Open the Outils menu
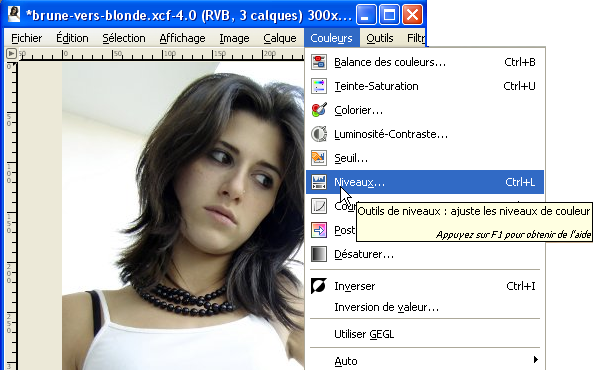 pos(380,38)
